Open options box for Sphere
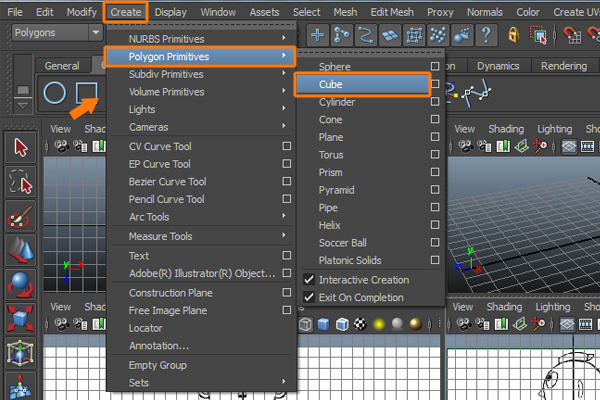Viewport: 600px width, 400px height. [434, 66]
